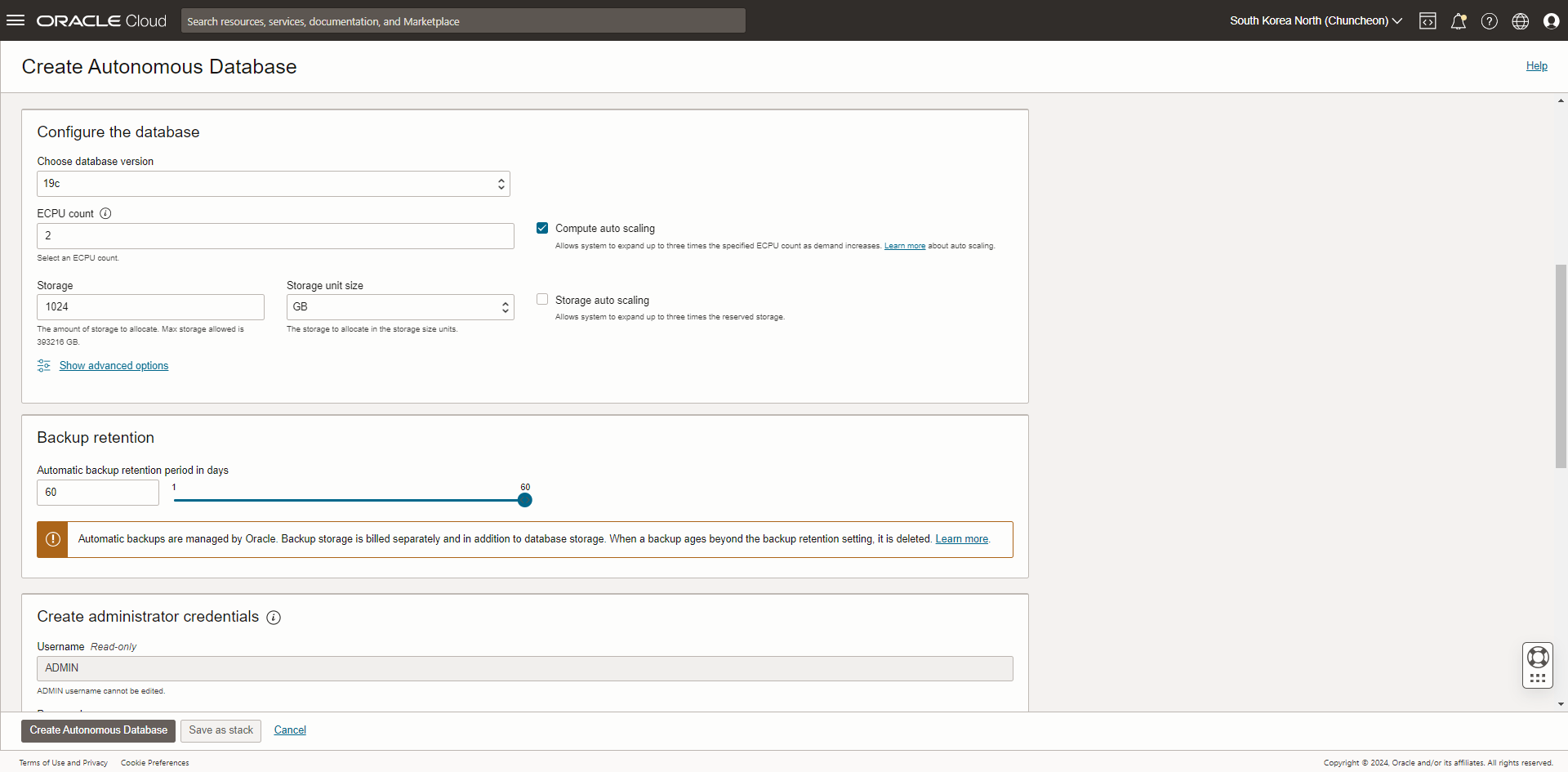Viewport: 1568px width, 772px height.
Task: Click the Backup retention heading
Action: coord(96,438)
